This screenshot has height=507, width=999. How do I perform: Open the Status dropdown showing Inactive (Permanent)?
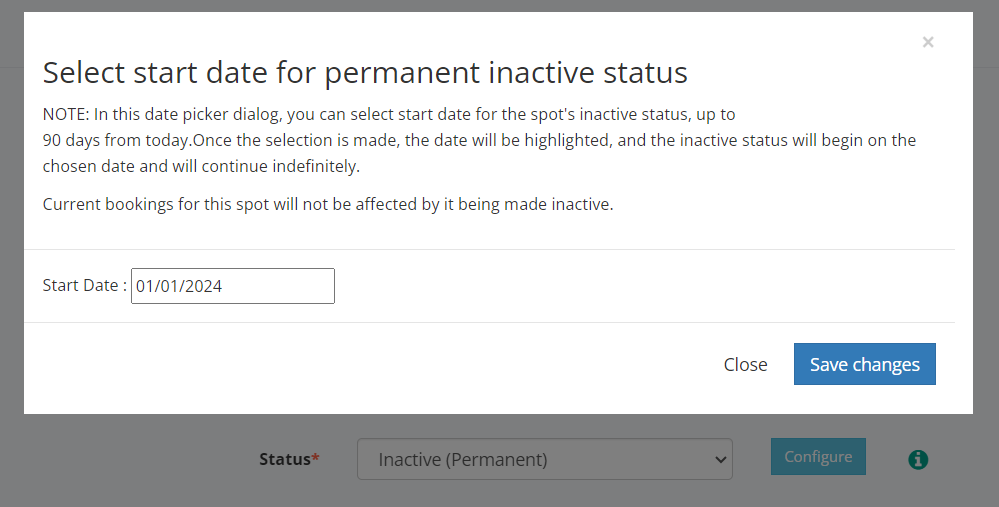click(544, 459)
